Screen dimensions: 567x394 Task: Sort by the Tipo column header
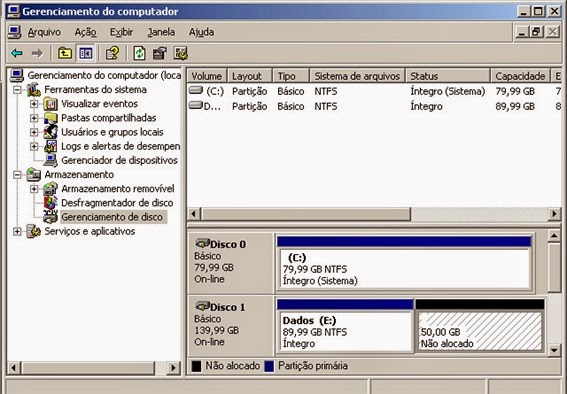point(291,76)
